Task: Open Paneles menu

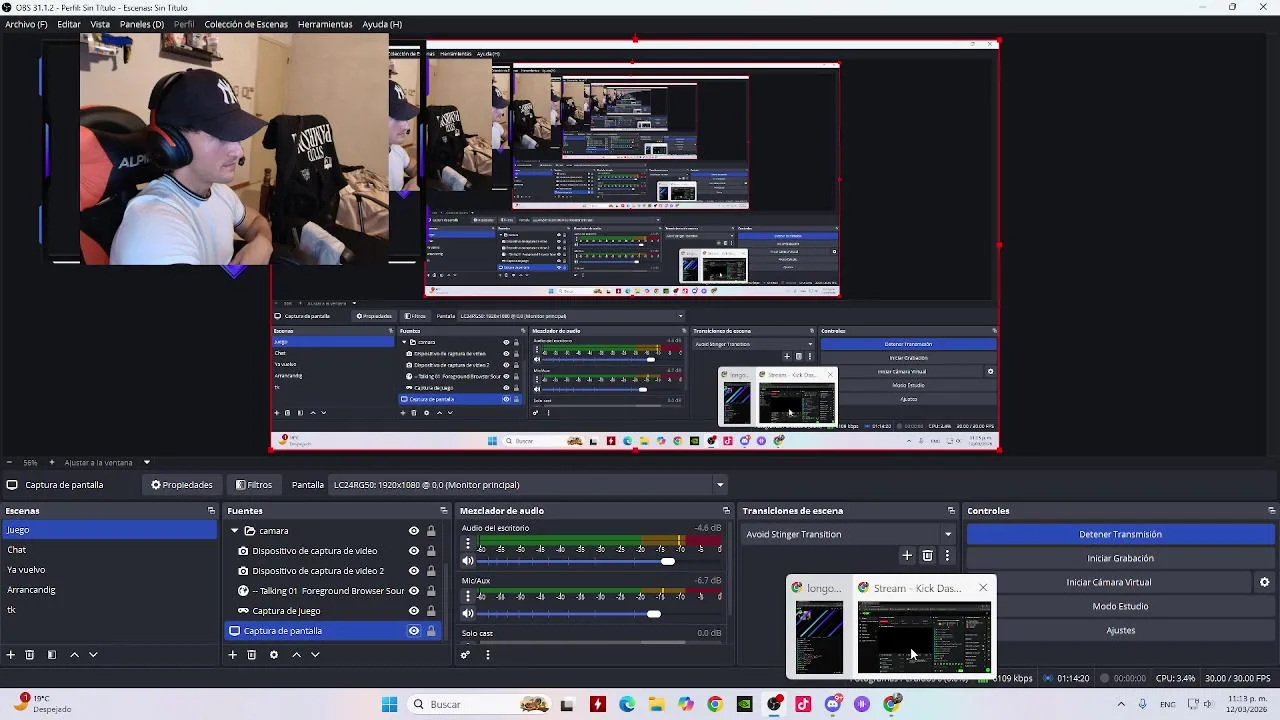Action: pyautogui.click(x=142, y=24)
